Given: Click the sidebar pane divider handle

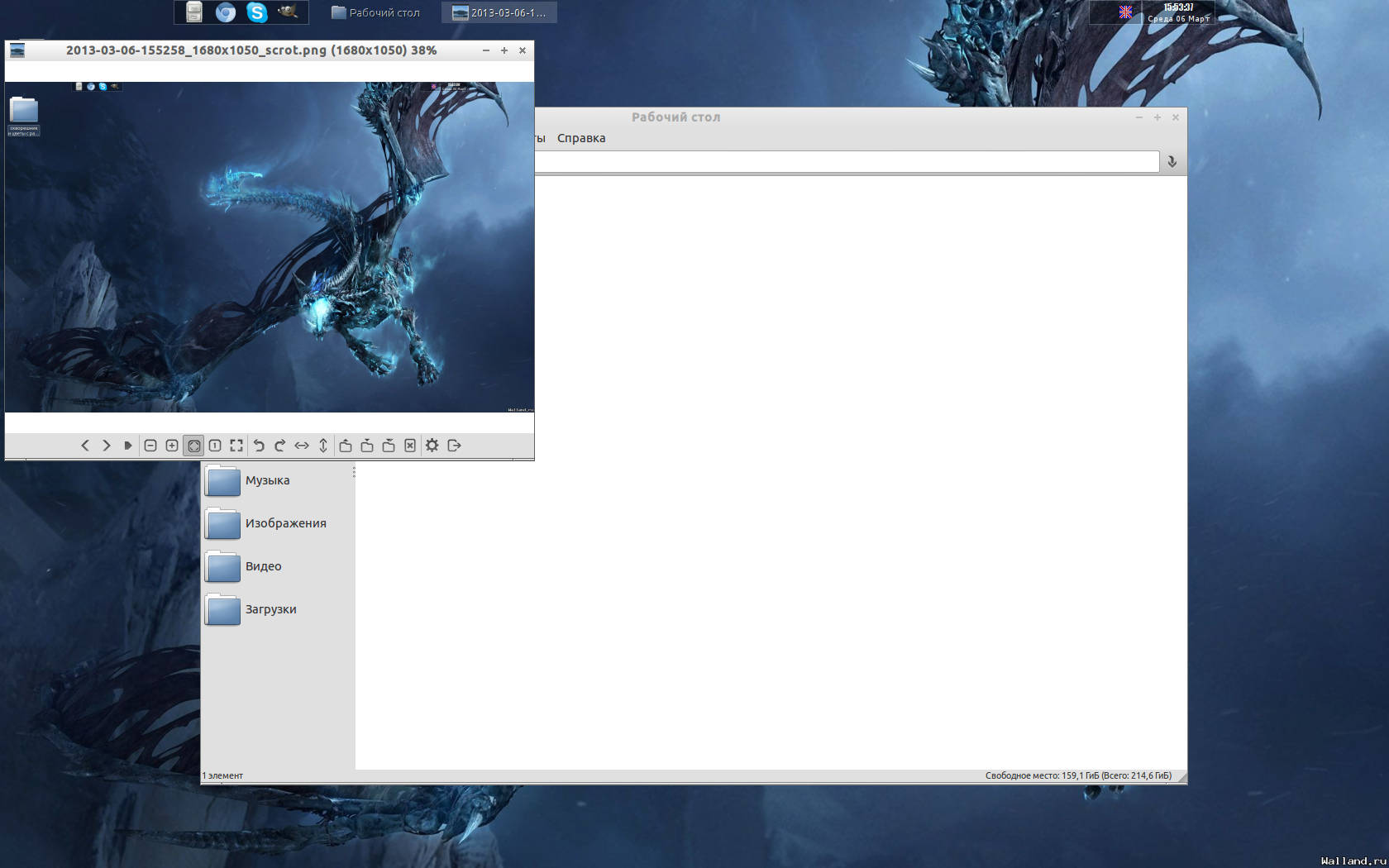Looking at the screenshot, I should 354,472.
